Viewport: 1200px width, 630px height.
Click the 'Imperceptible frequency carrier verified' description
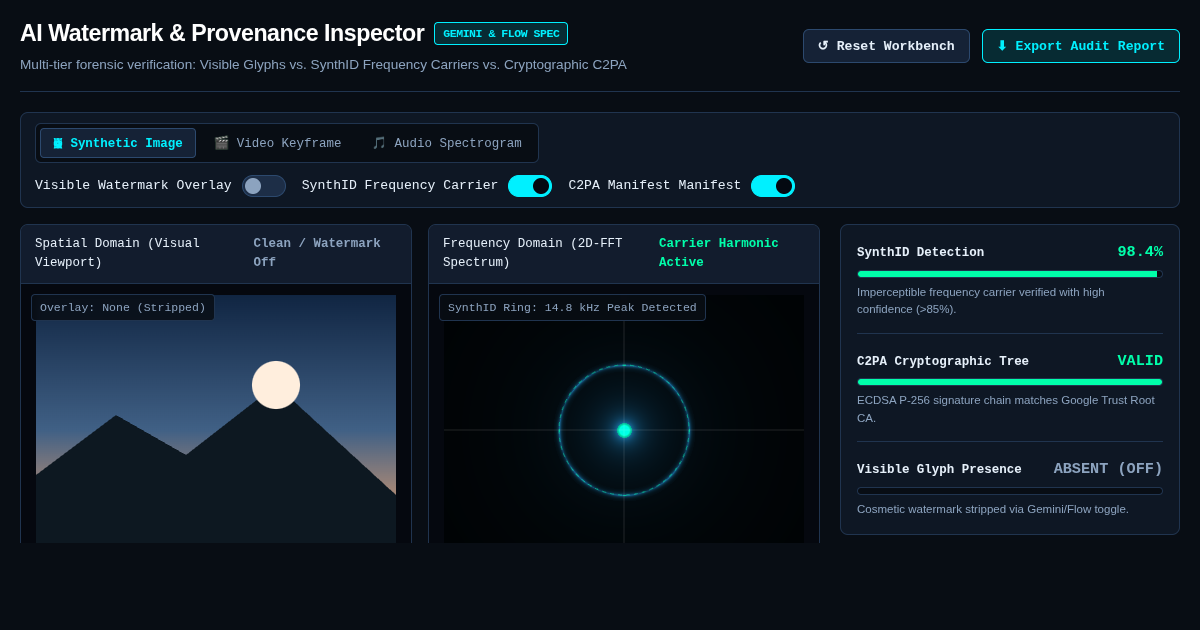[x=981, y=300]
